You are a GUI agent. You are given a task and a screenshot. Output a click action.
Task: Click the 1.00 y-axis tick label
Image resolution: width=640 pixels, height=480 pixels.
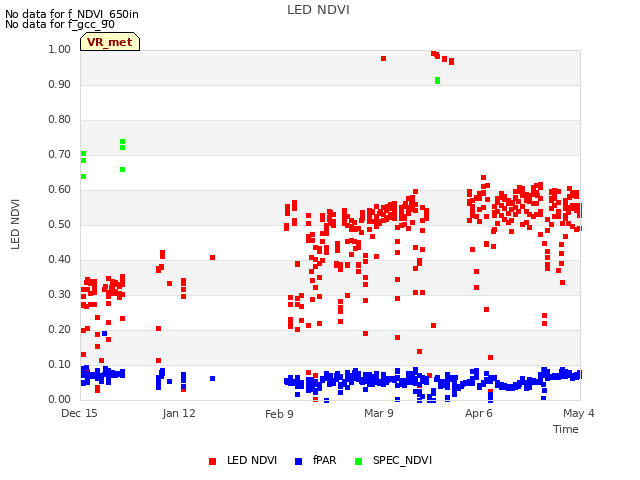59,49
